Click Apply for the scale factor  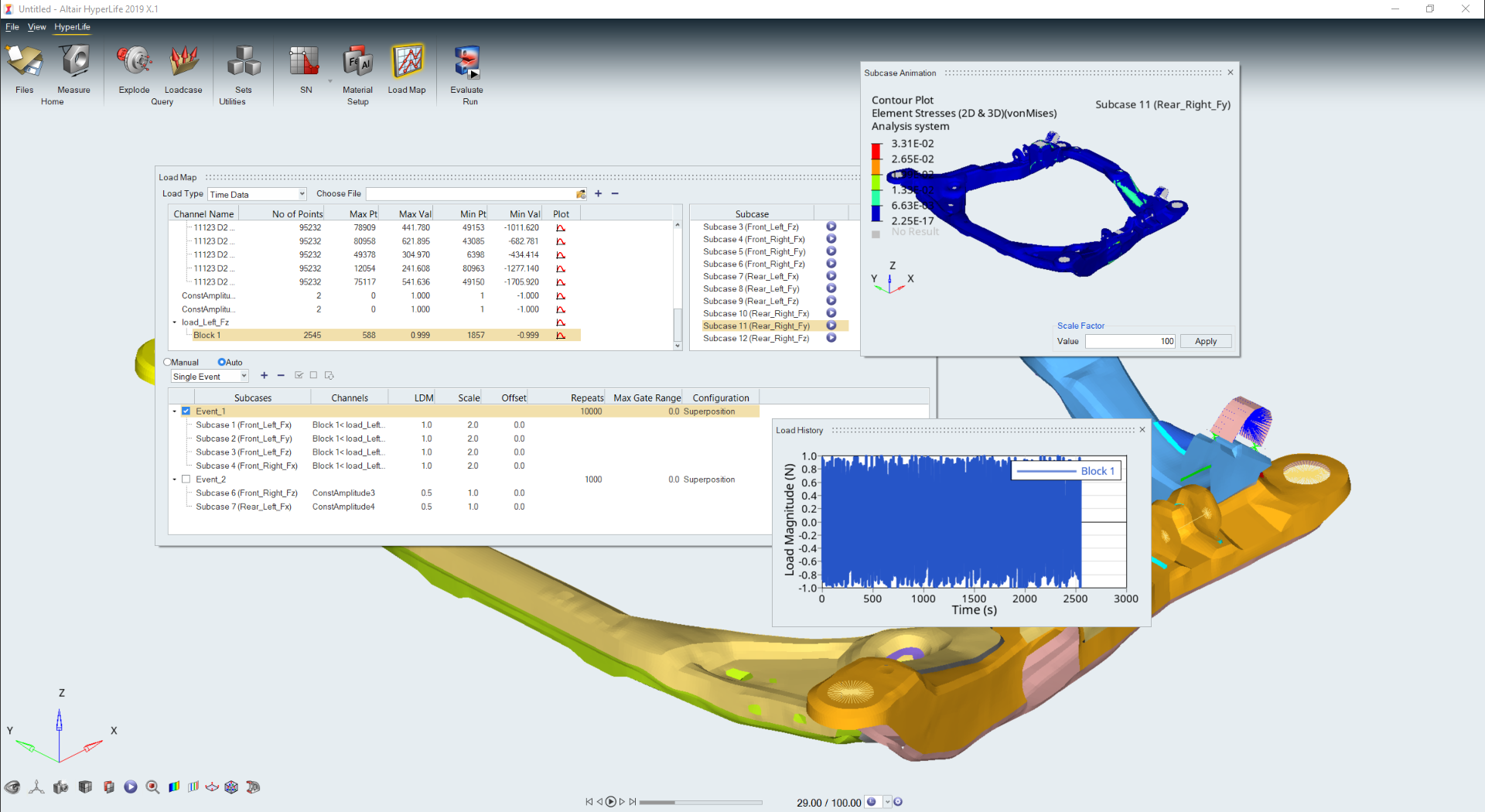click(x=1205, y=341)
